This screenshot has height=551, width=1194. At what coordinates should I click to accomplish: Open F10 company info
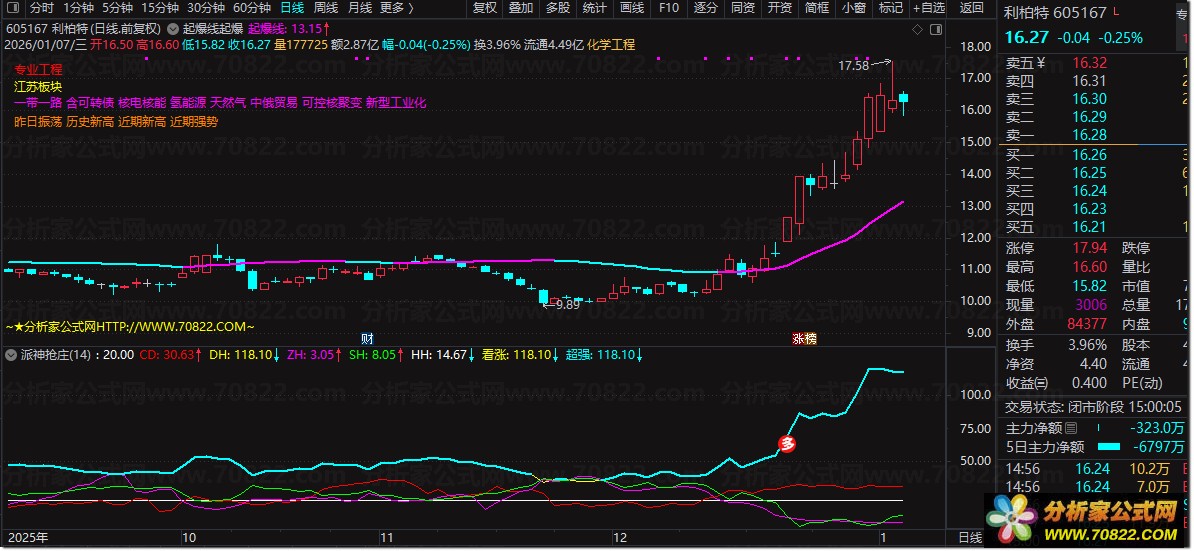pos(669,8)
